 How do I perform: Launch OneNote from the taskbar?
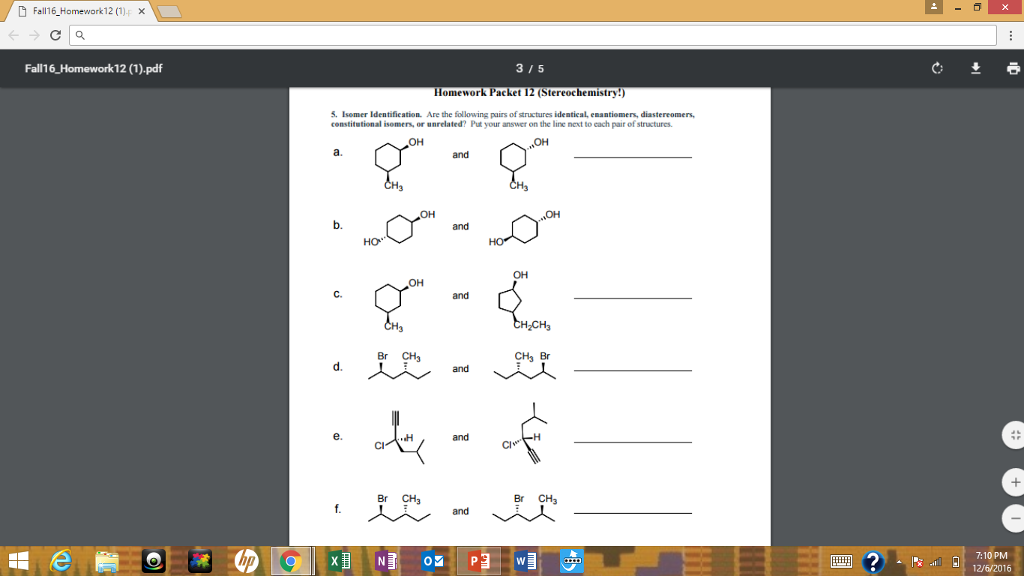click(385, 561)
